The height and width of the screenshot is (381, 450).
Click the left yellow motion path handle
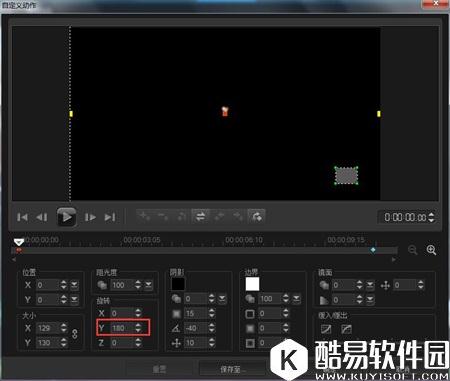click(71, 114)
